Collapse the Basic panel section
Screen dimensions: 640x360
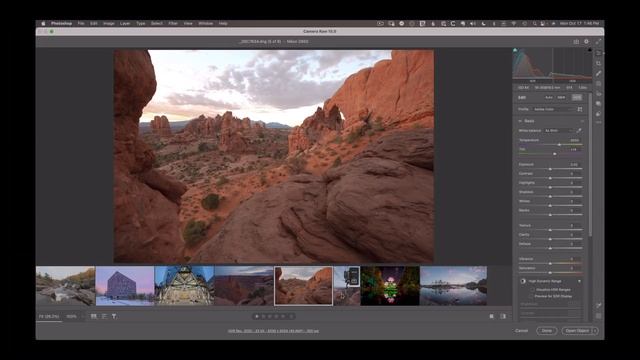tap(520, 121)
